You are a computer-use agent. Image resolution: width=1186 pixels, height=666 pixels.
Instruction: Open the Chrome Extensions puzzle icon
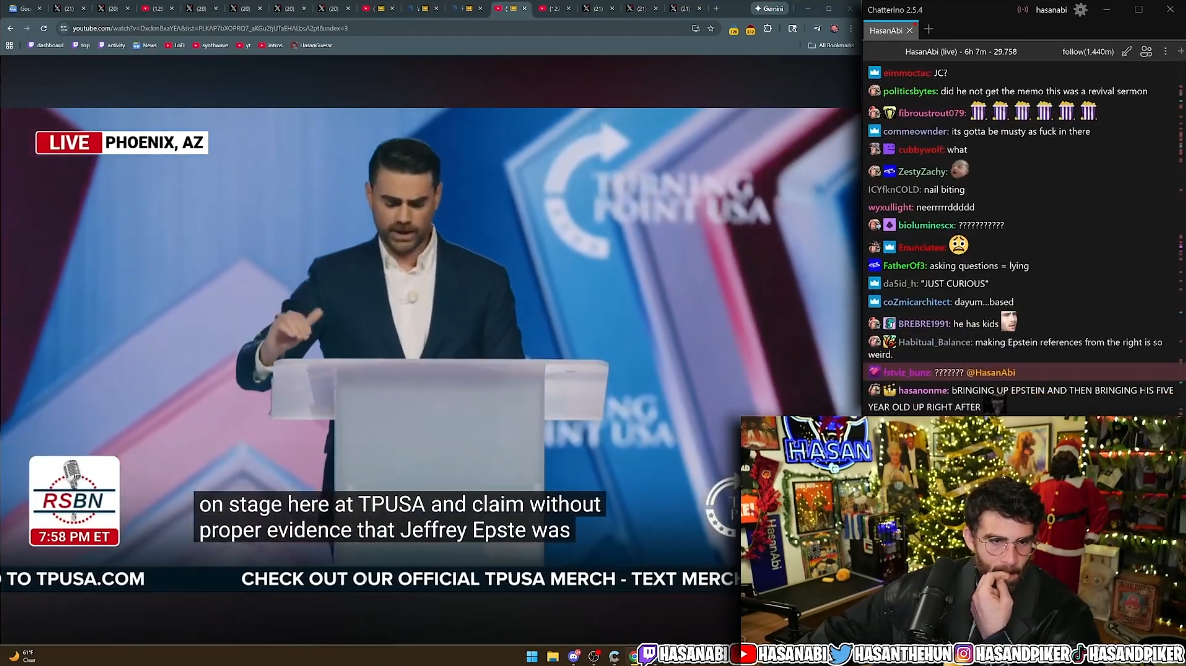pos(768,29)
